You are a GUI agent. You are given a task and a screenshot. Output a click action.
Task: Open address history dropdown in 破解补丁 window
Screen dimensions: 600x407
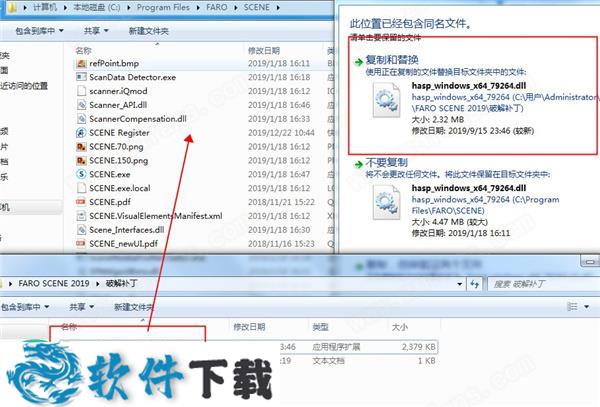click(460, 284)
